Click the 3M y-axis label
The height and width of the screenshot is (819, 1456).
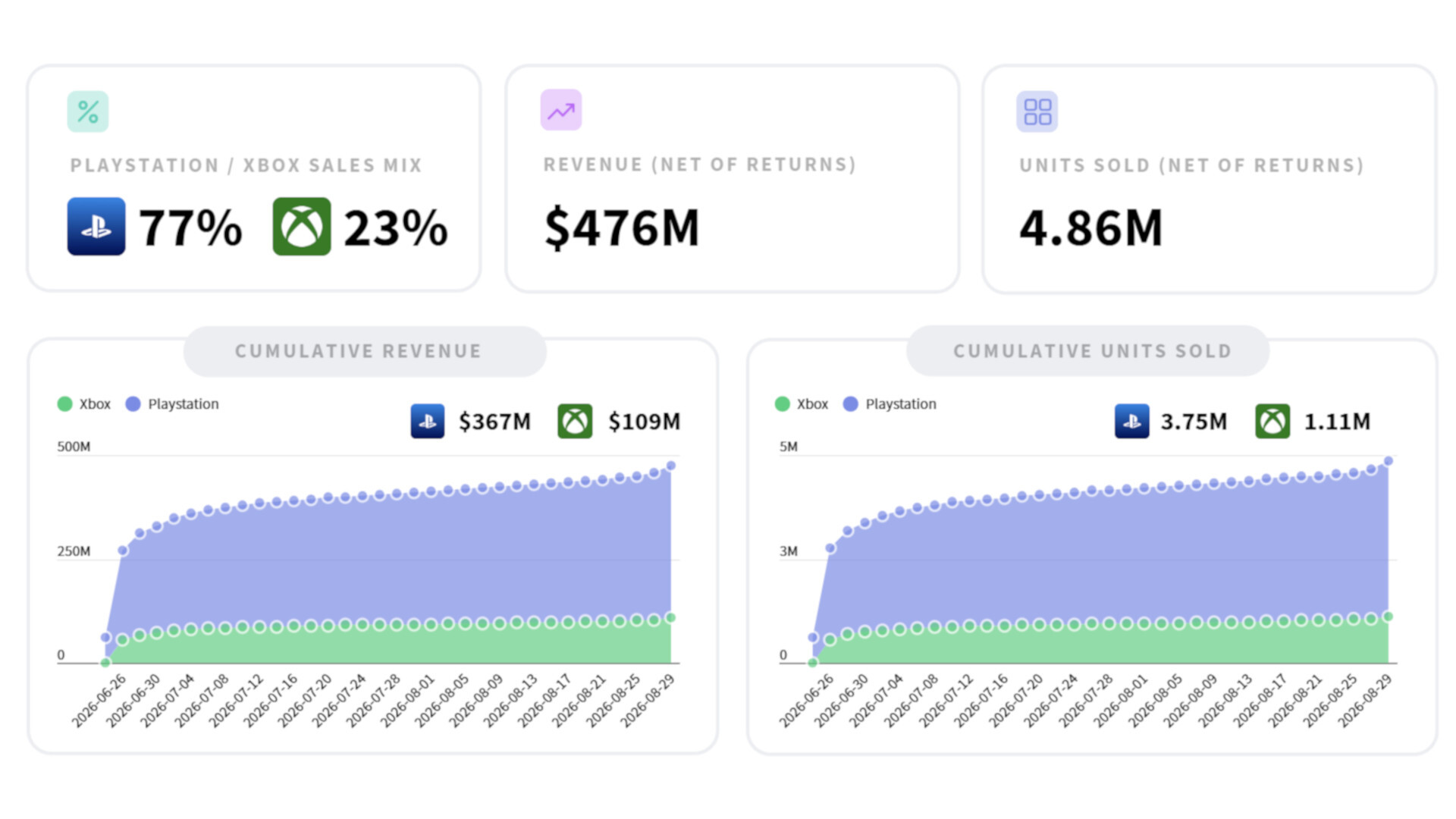[x=789, y=551]
